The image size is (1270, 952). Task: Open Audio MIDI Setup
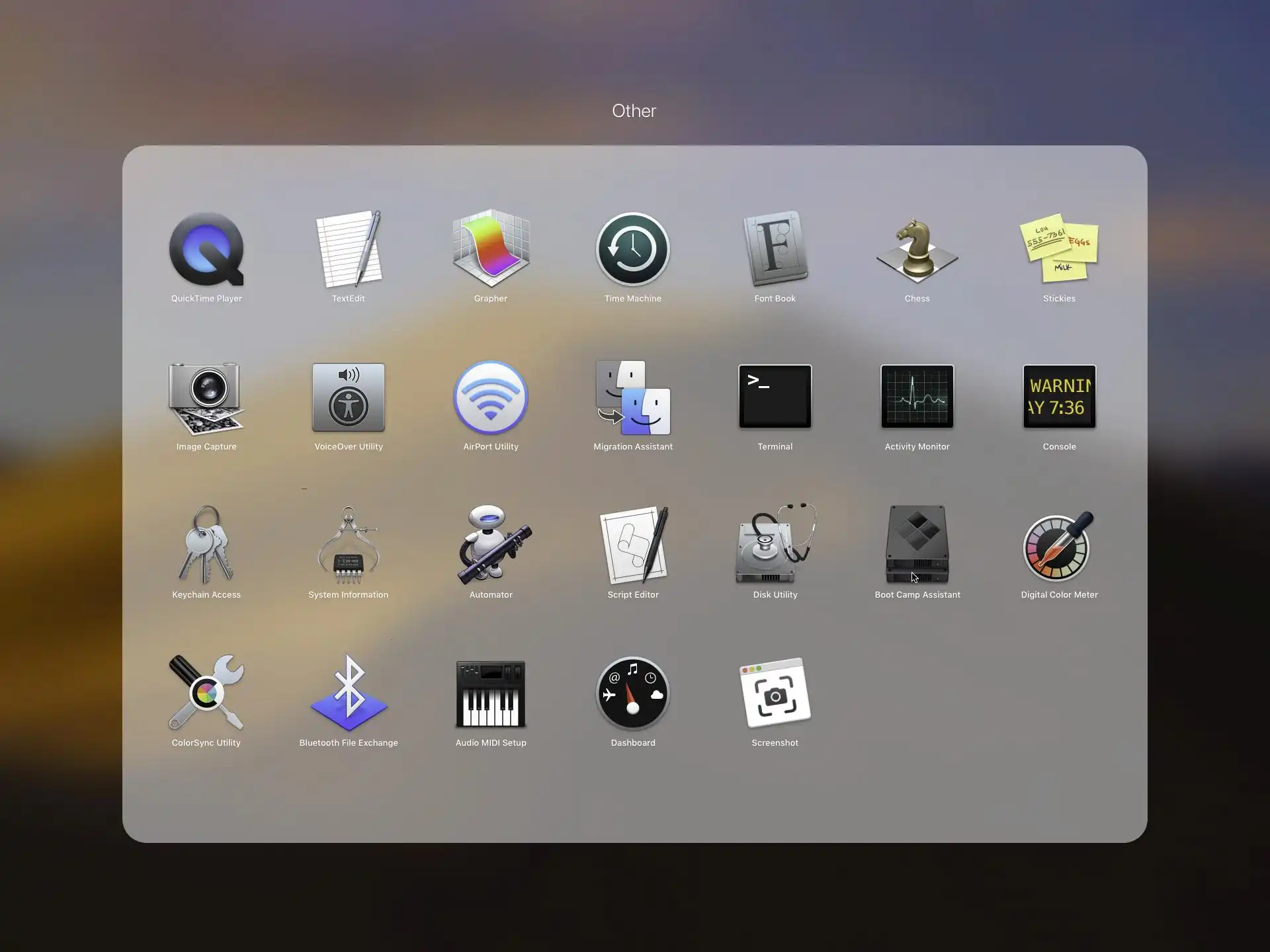pyautogui.click(x=491, y=693)
